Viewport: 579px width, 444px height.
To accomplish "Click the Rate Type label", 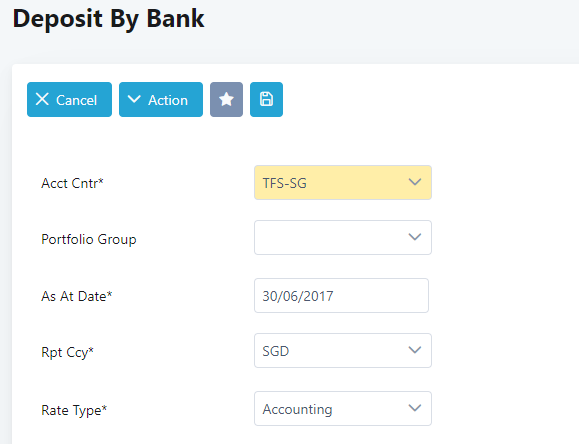I will click(74, 410).
